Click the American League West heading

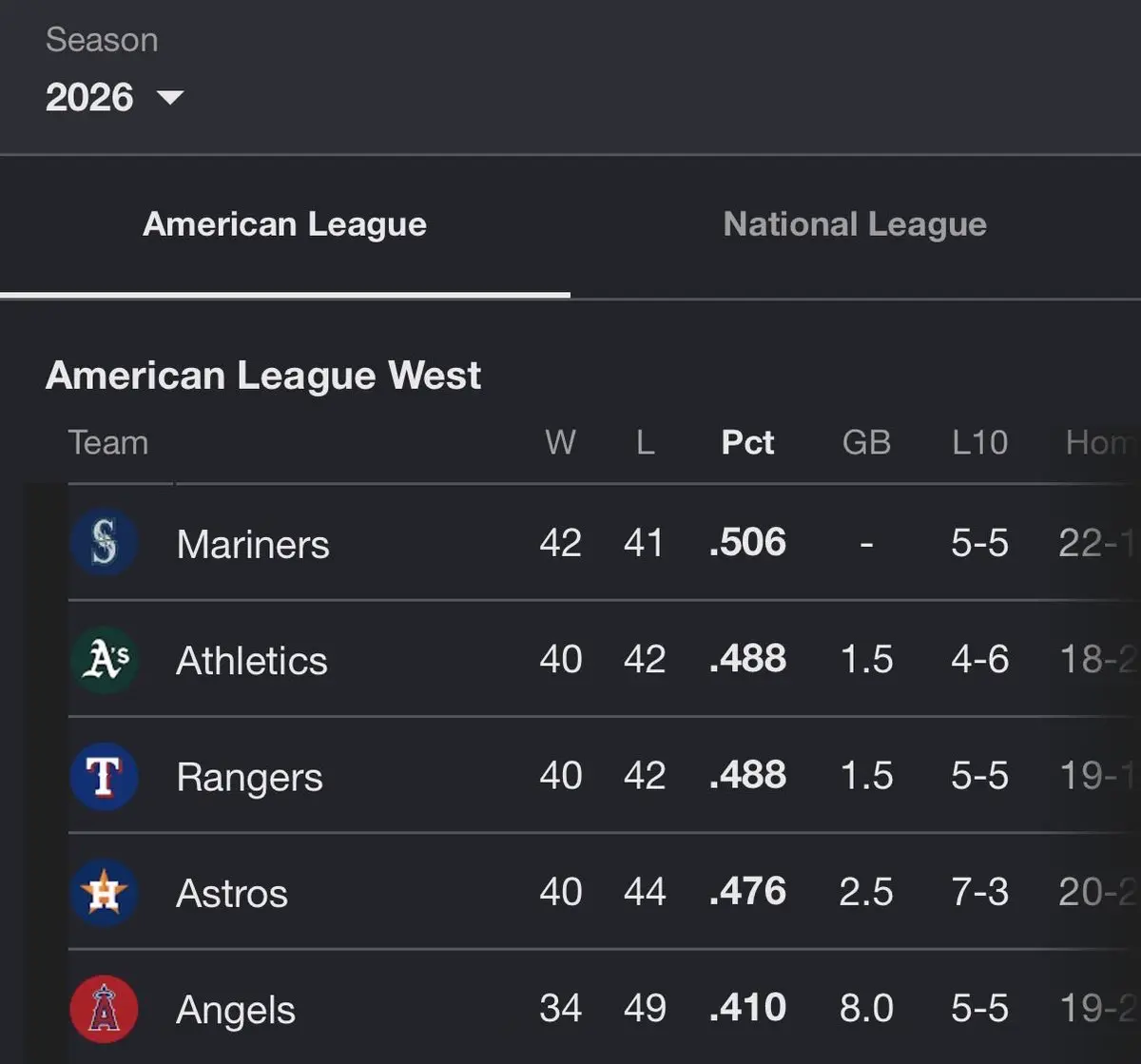(263, 375)
